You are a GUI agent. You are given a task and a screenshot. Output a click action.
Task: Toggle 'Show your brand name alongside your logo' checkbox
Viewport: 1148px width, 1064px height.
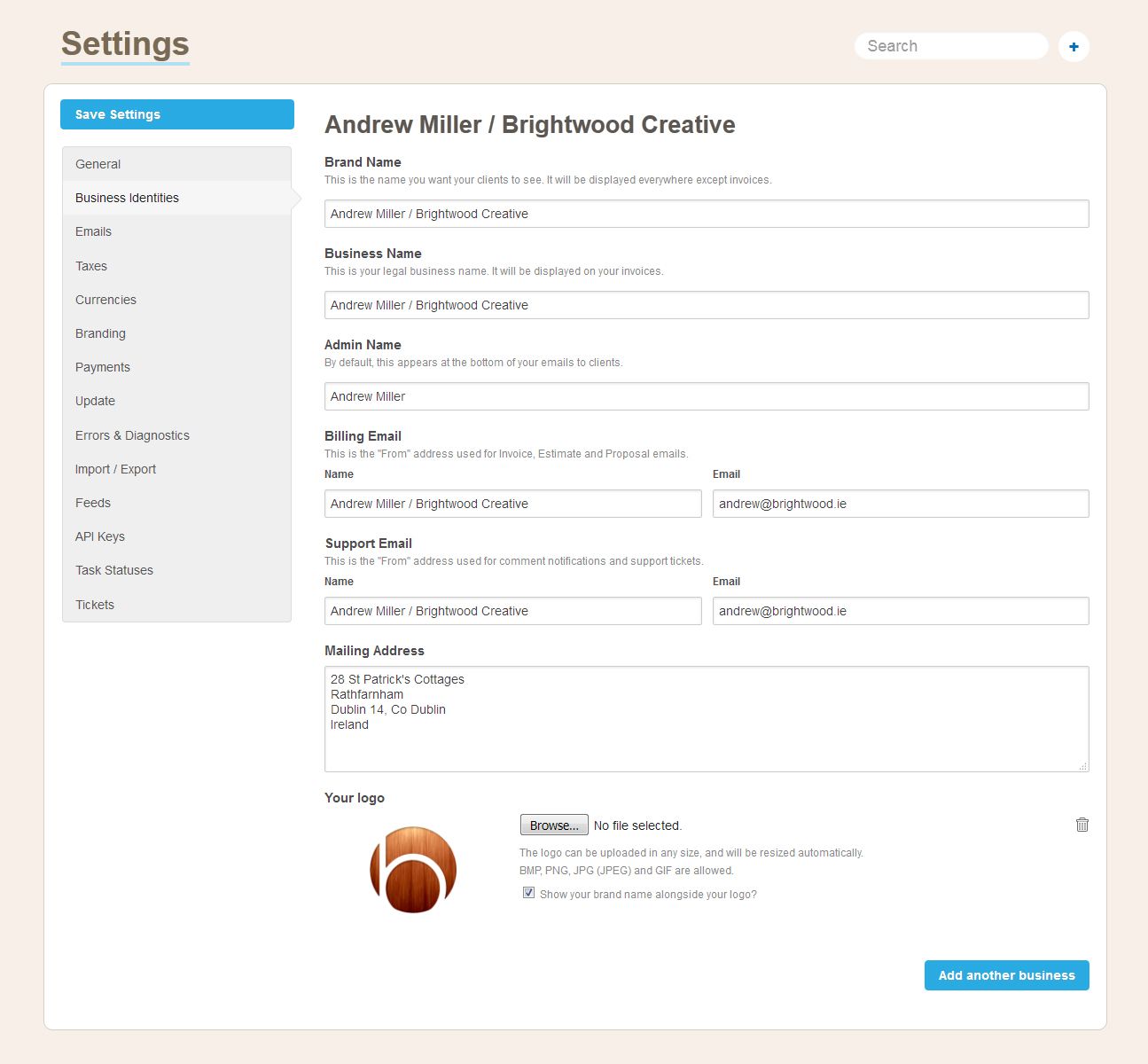[x=529, y=893]
